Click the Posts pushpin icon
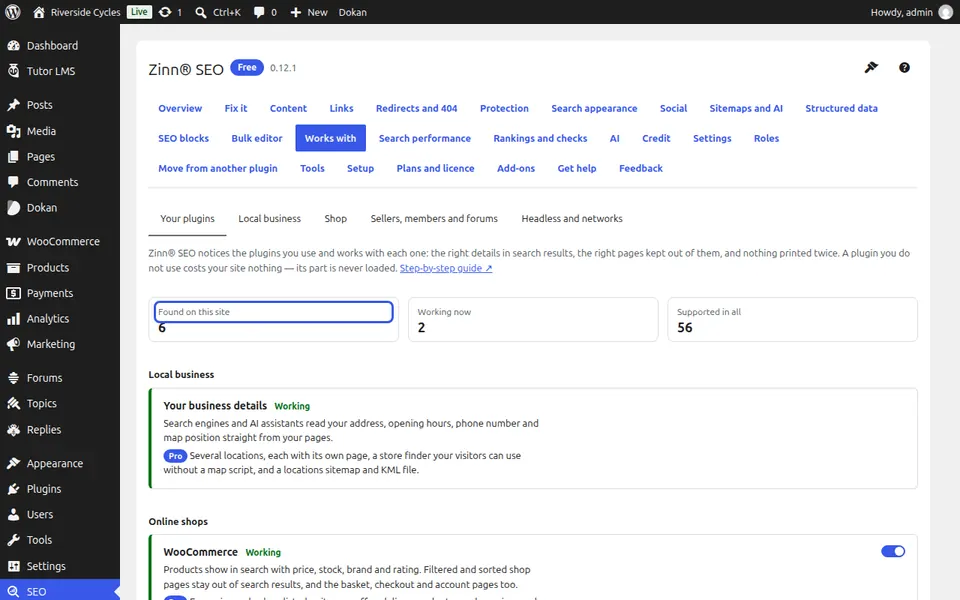Image resolution: width=960 pixels, height=600 pixels. pyautogui.click(x=13, y=105)
